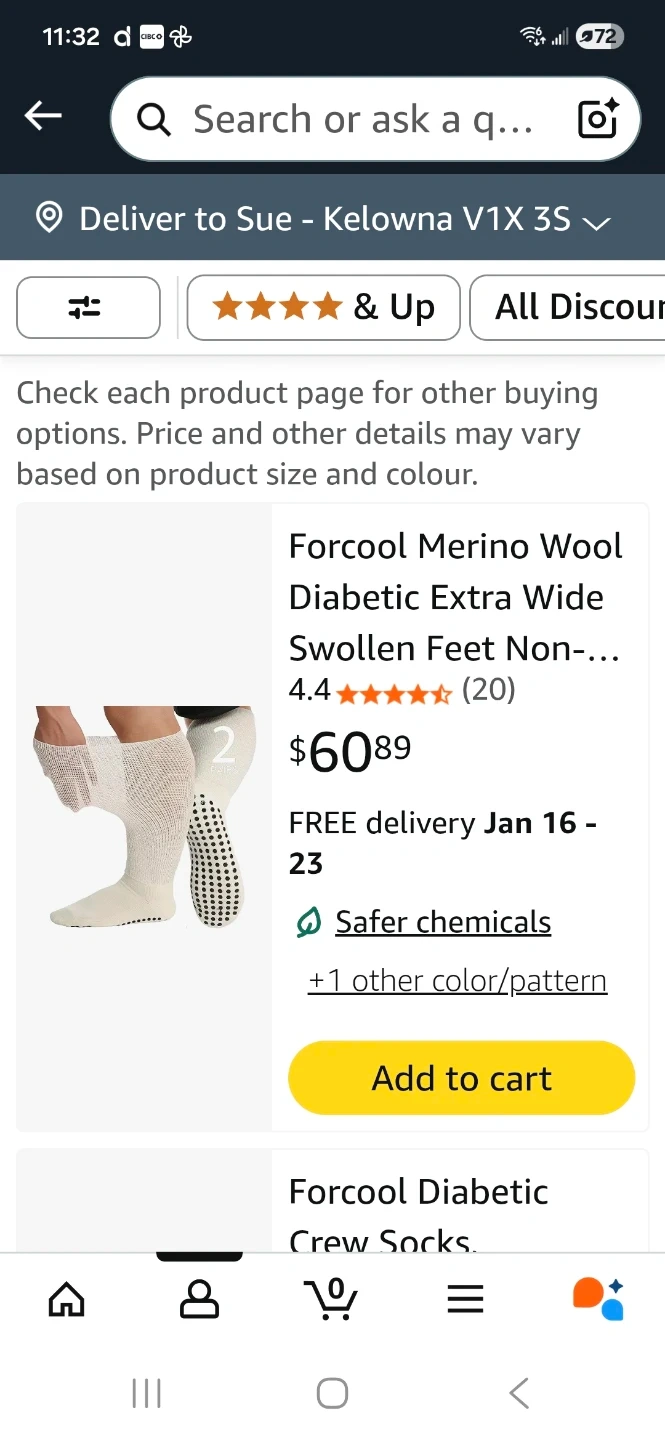Image resolution: width=665 pixels, height=1440 pixels.
Task: Open the hamburger menu icon
Action: point(465,1298)
